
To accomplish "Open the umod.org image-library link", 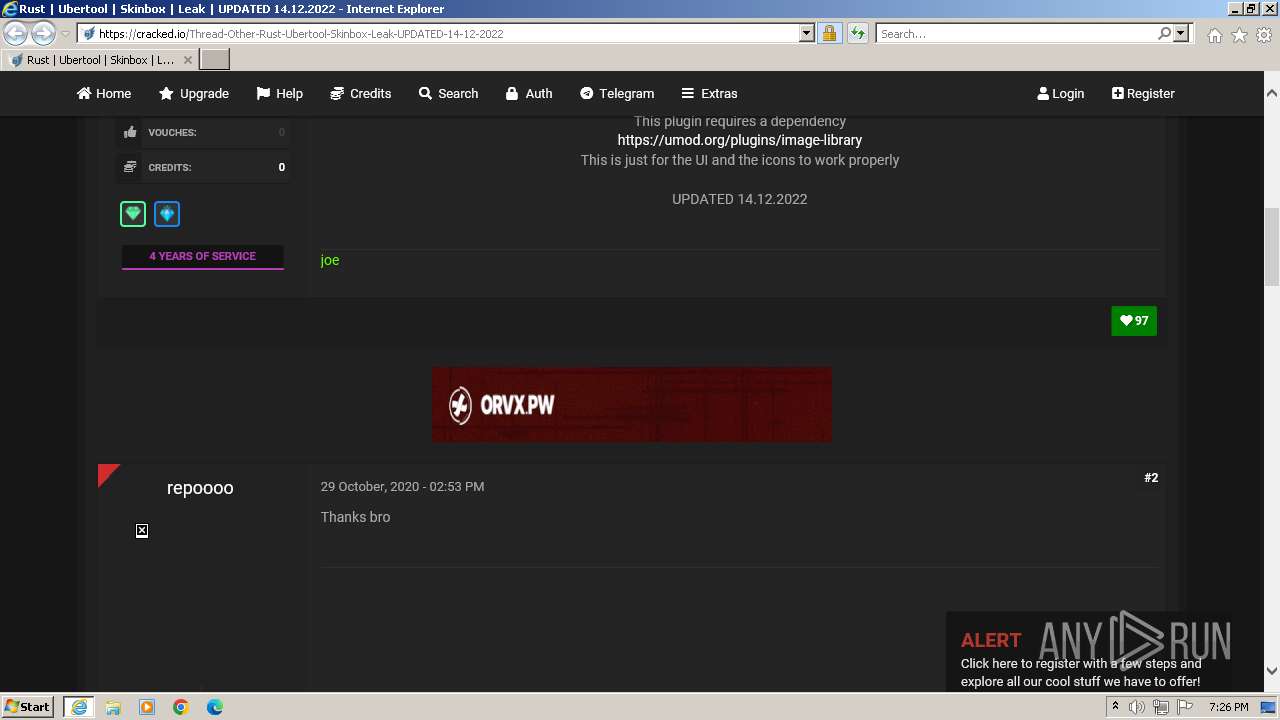I will (x=739, y=140).
